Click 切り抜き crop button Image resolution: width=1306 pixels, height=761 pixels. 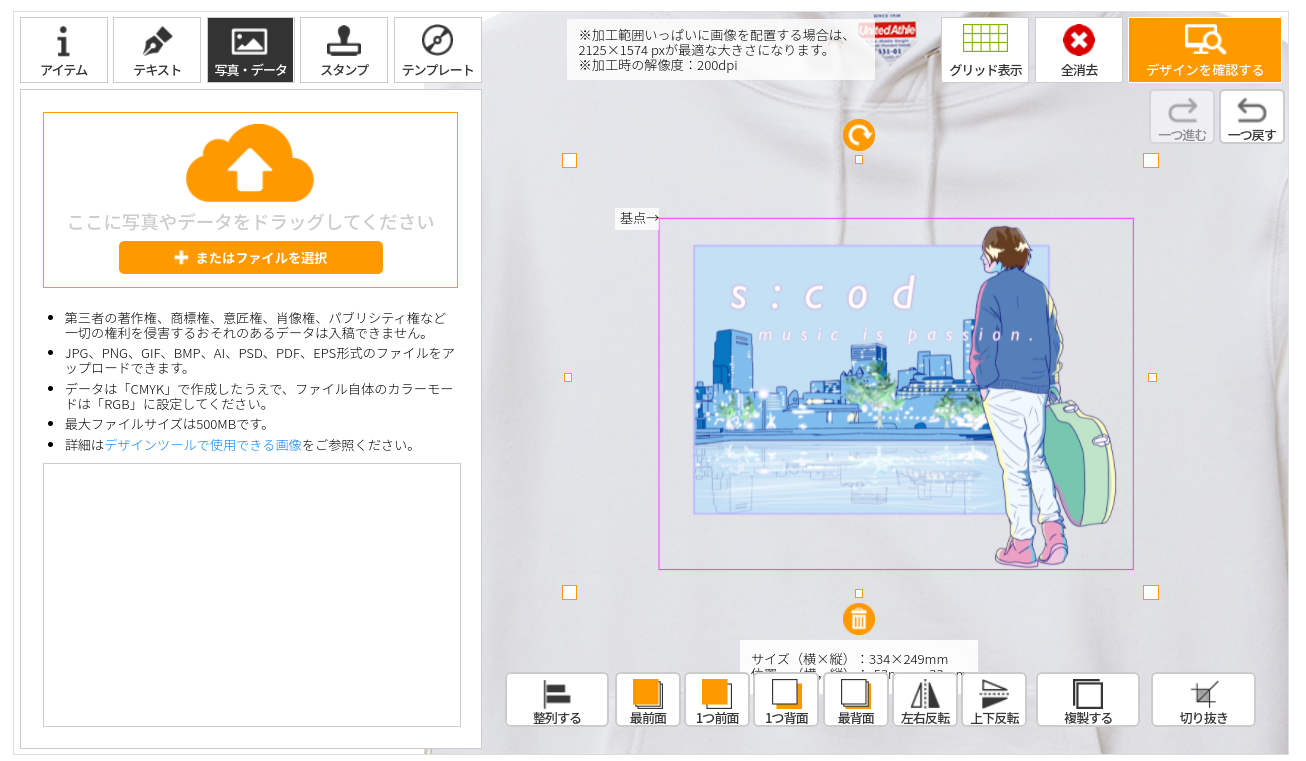click(1204, 700)
